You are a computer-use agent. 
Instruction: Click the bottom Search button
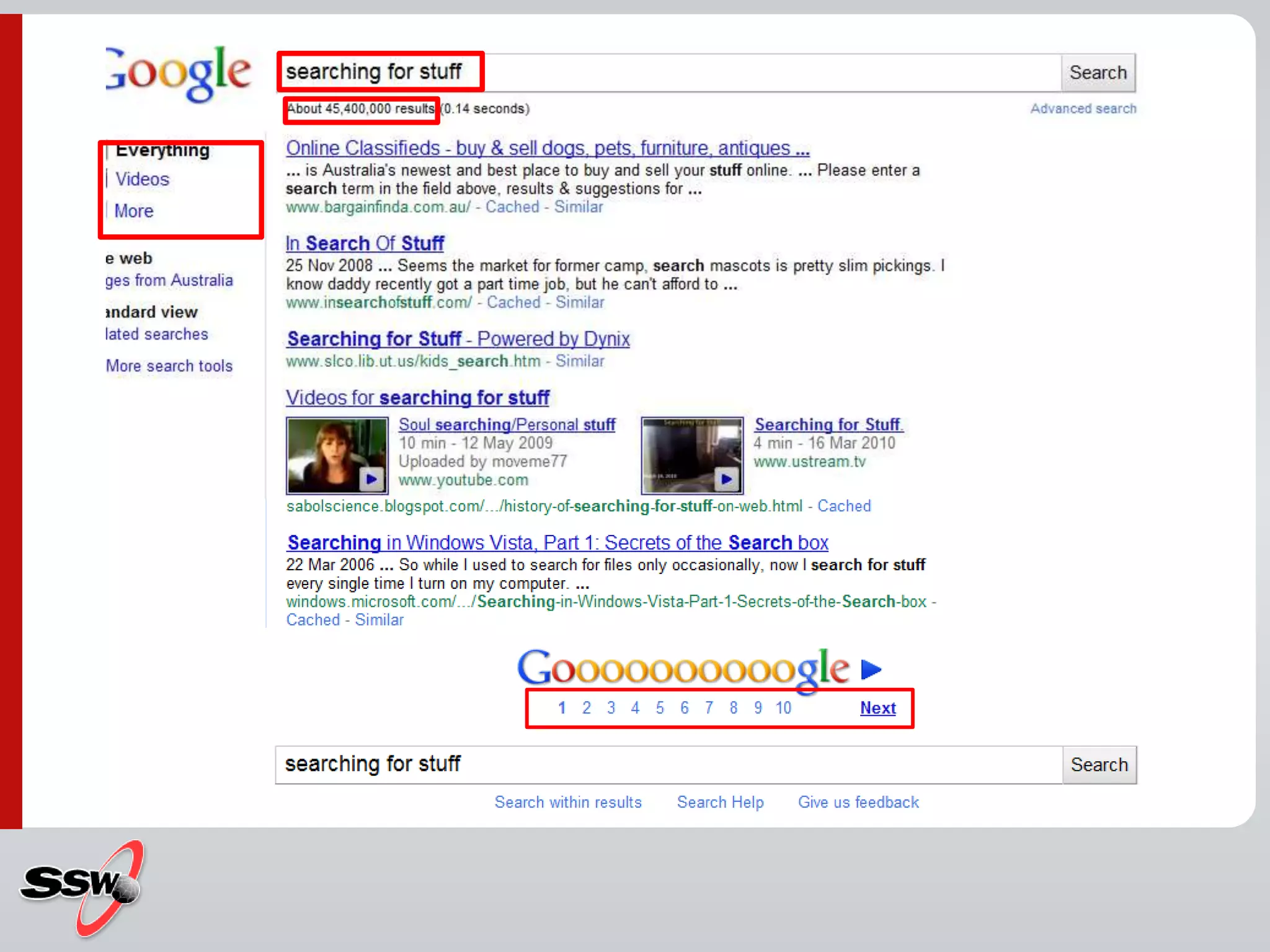tap(1099, 765)
